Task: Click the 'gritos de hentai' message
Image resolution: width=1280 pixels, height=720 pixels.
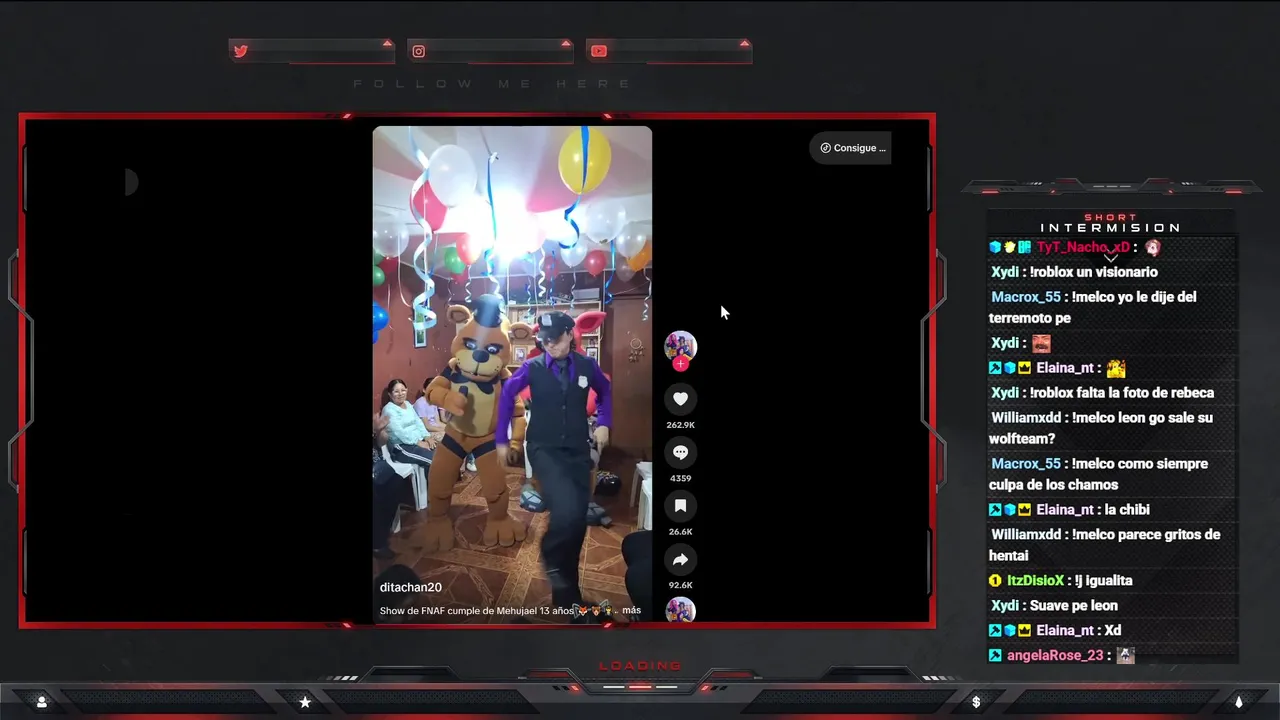Action: pyautogui.click(x=1105, y=545)
